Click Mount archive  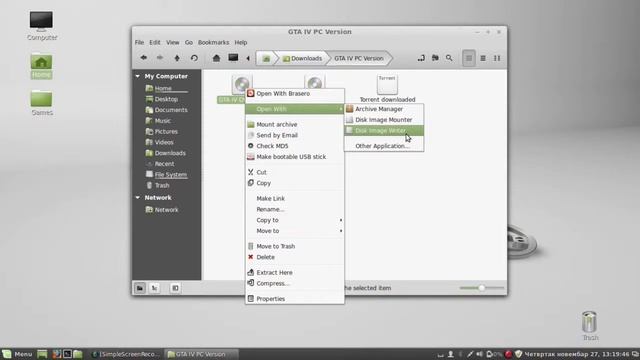coord(294,124)
